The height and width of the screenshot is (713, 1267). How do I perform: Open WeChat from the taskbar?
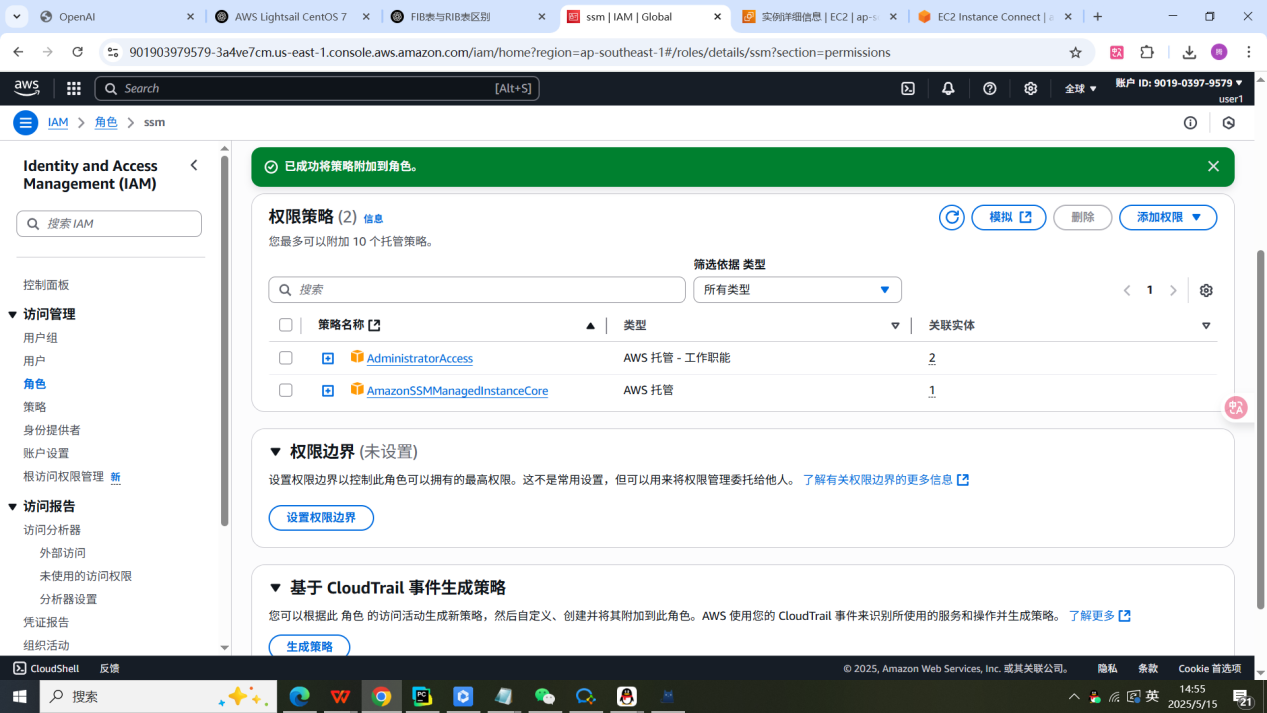coord(544,696)
